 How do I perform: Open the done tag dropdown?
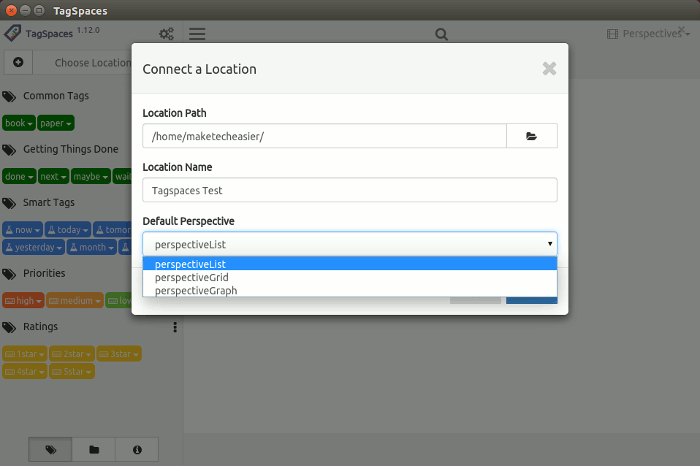coord(19,177)
